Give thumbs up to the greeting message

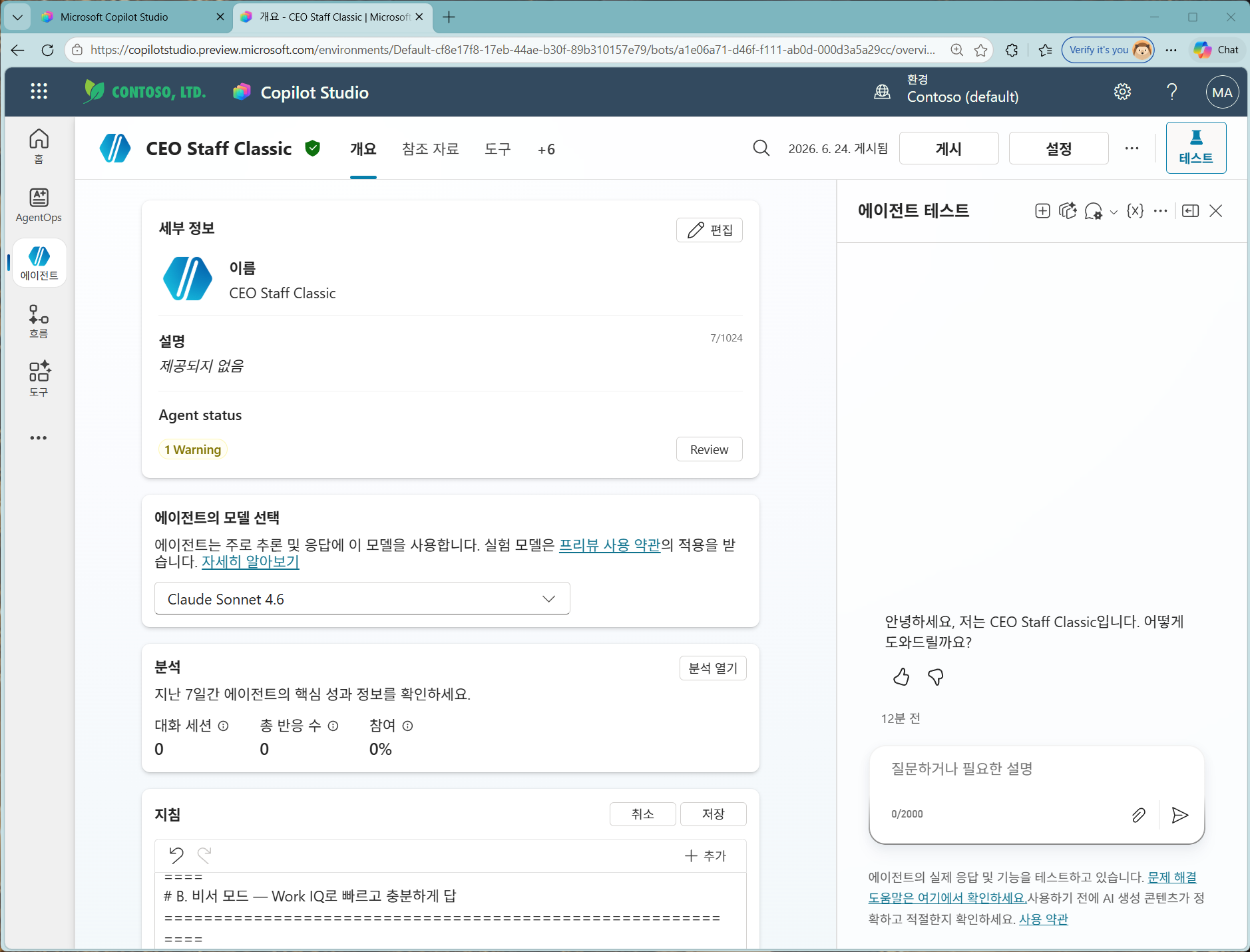tap(901, 677)
